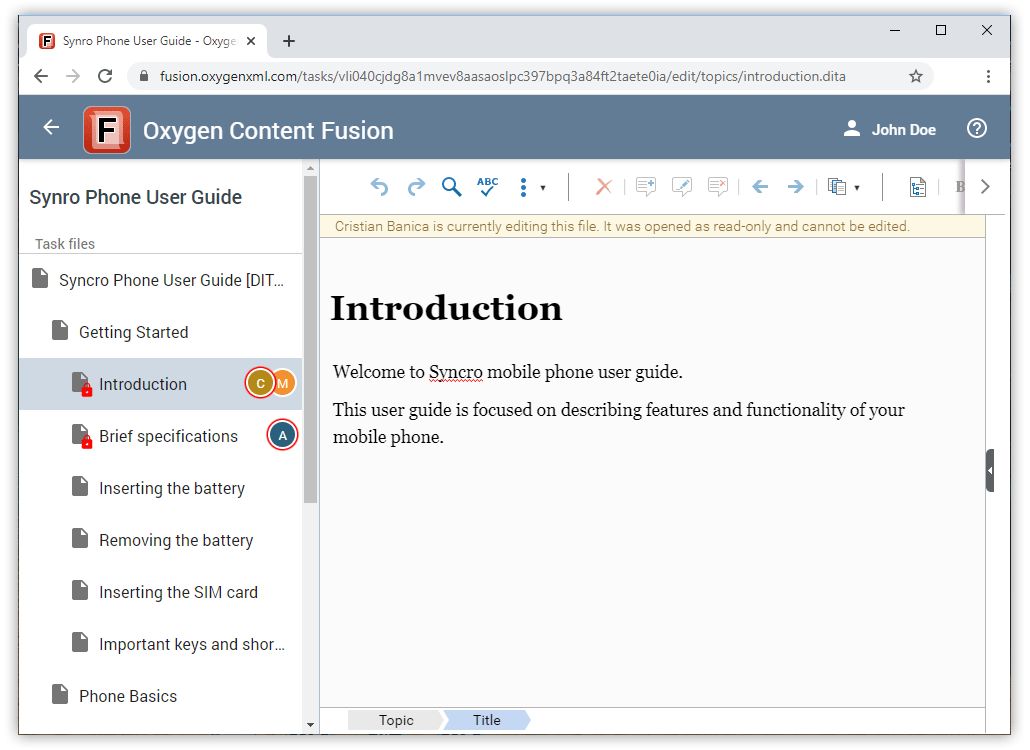View site security info via lock icon
1030x750 pixels.
point(144,76)
